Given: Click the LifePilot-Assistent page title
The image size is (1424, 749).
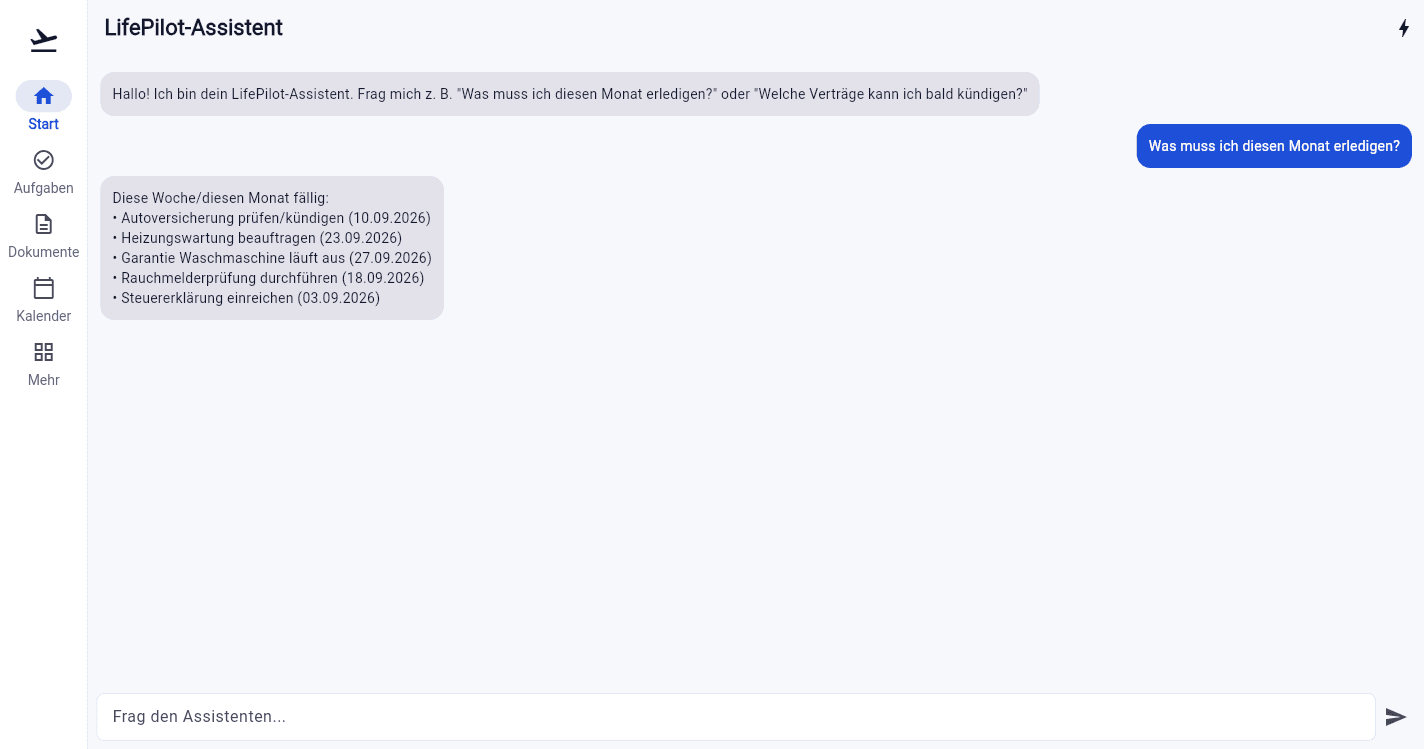Looking at the screenshot, I should [194, 28].
